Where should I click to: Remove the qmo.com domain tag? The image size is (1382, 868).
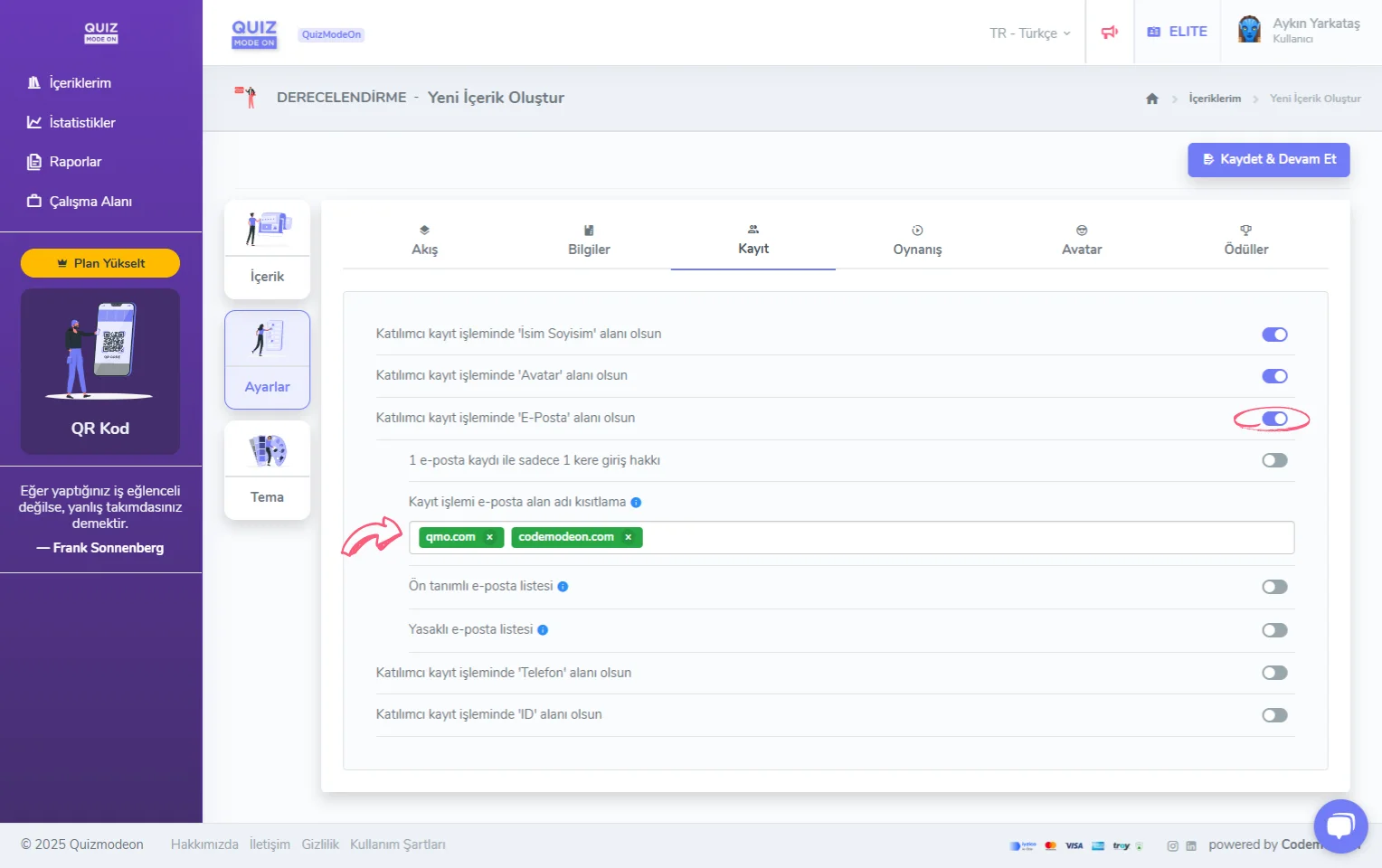tap(490, 537)
